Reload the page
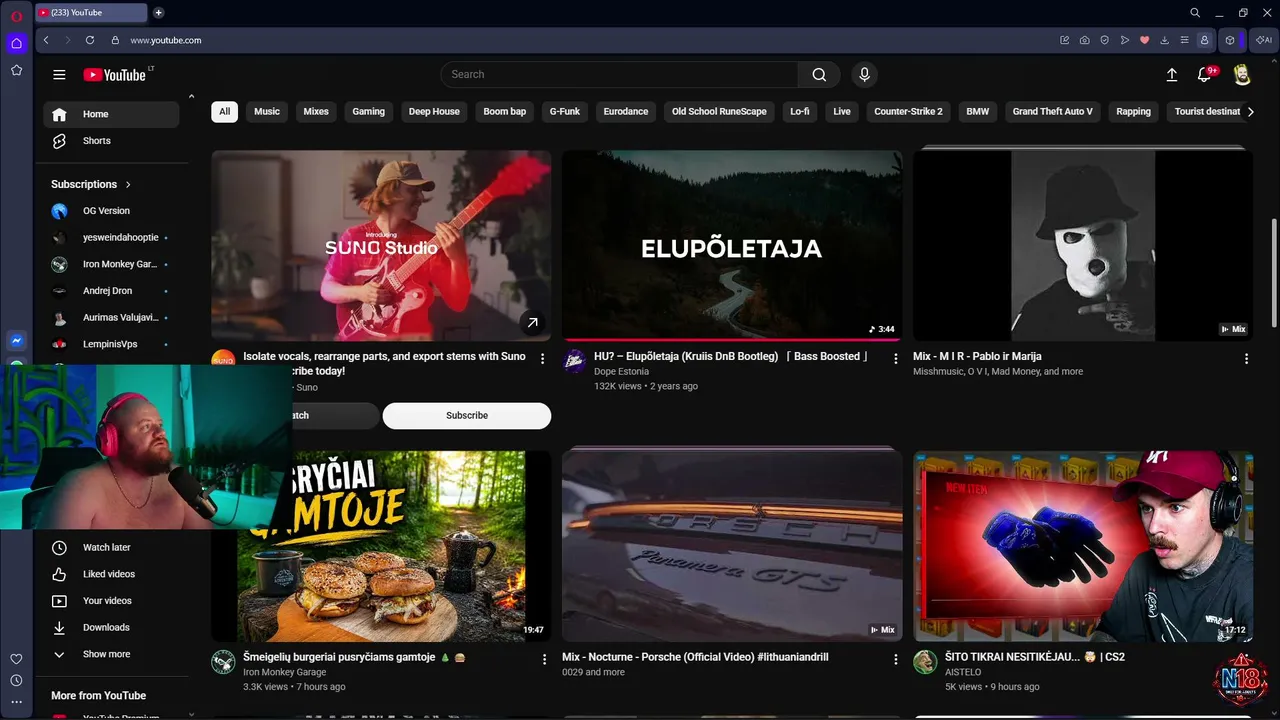This screenshot has height=720, width=1280. click(x=90, y=40)
